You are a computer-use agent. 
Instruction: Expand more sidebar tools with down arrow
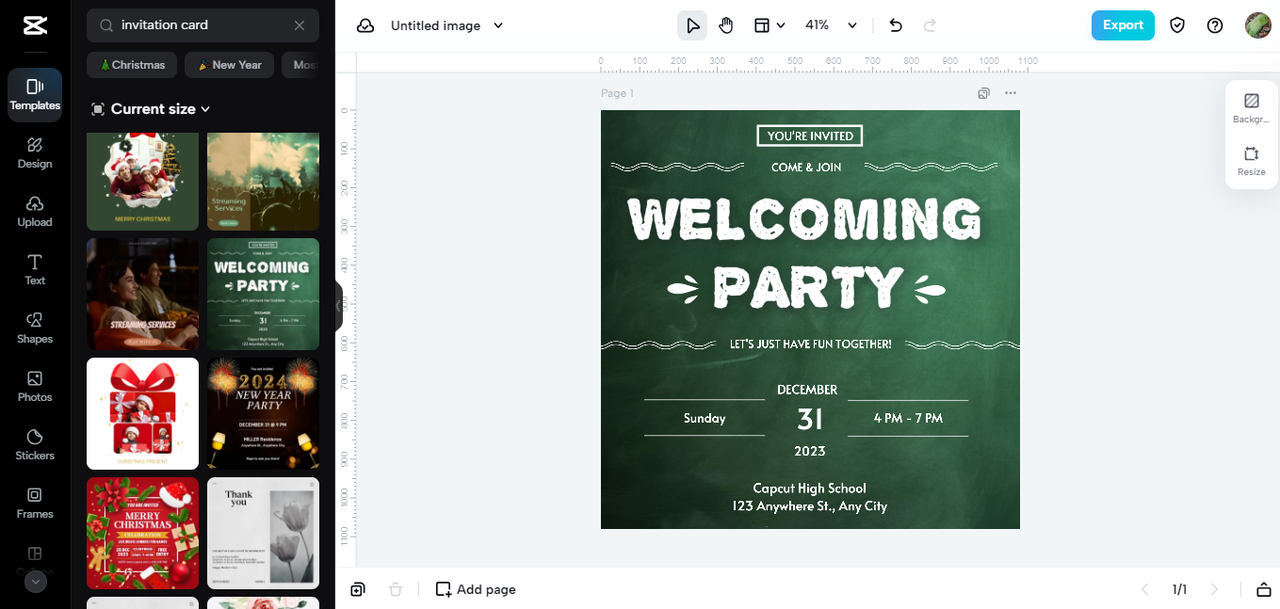[x=35, y=581]
